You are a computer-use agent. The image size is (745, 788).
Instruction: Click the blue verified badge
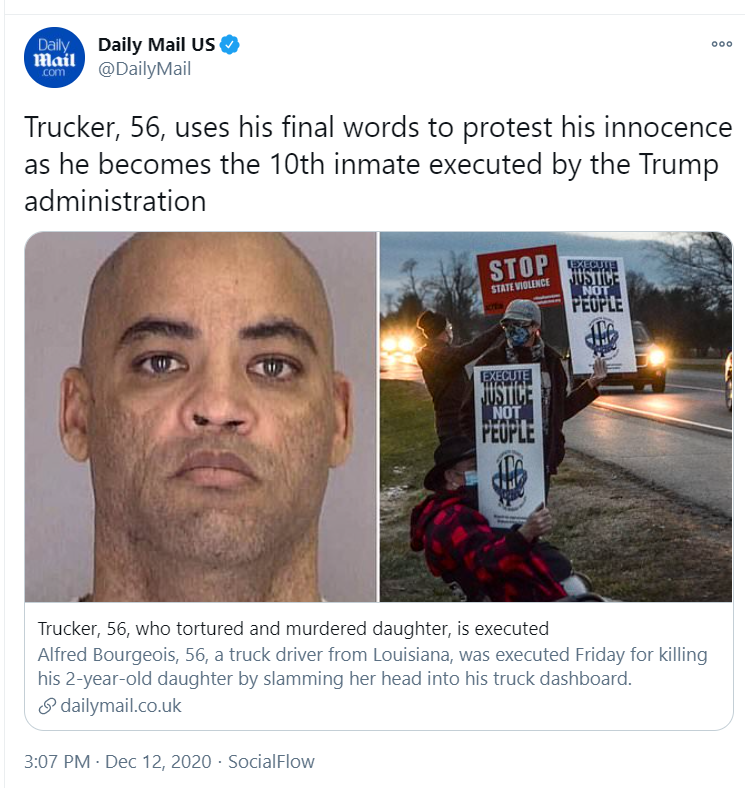pos(230,45)
